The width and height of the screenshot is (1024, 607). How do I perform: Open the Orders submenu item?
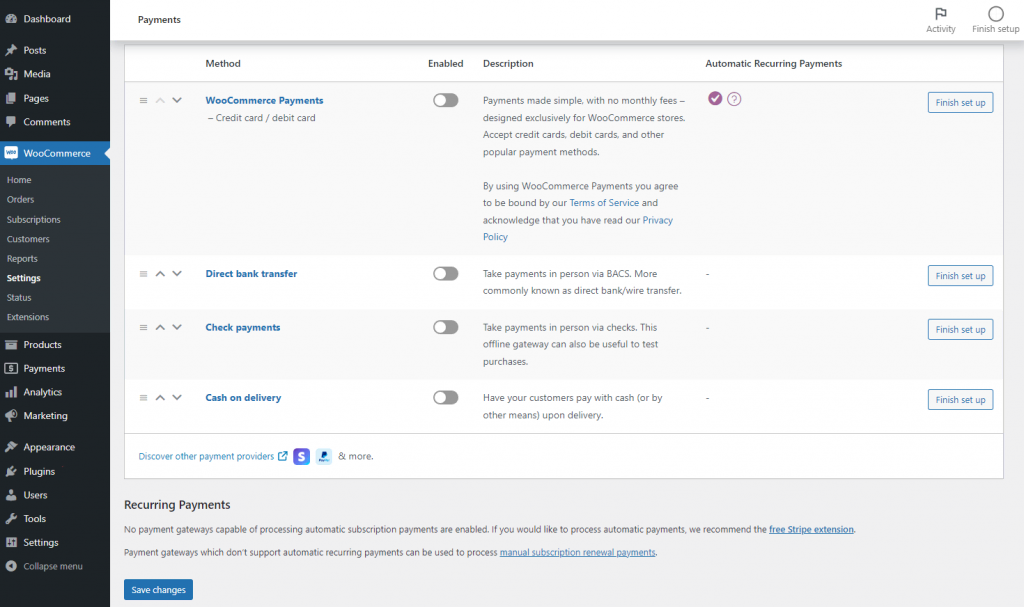click(x=20, y=200)
